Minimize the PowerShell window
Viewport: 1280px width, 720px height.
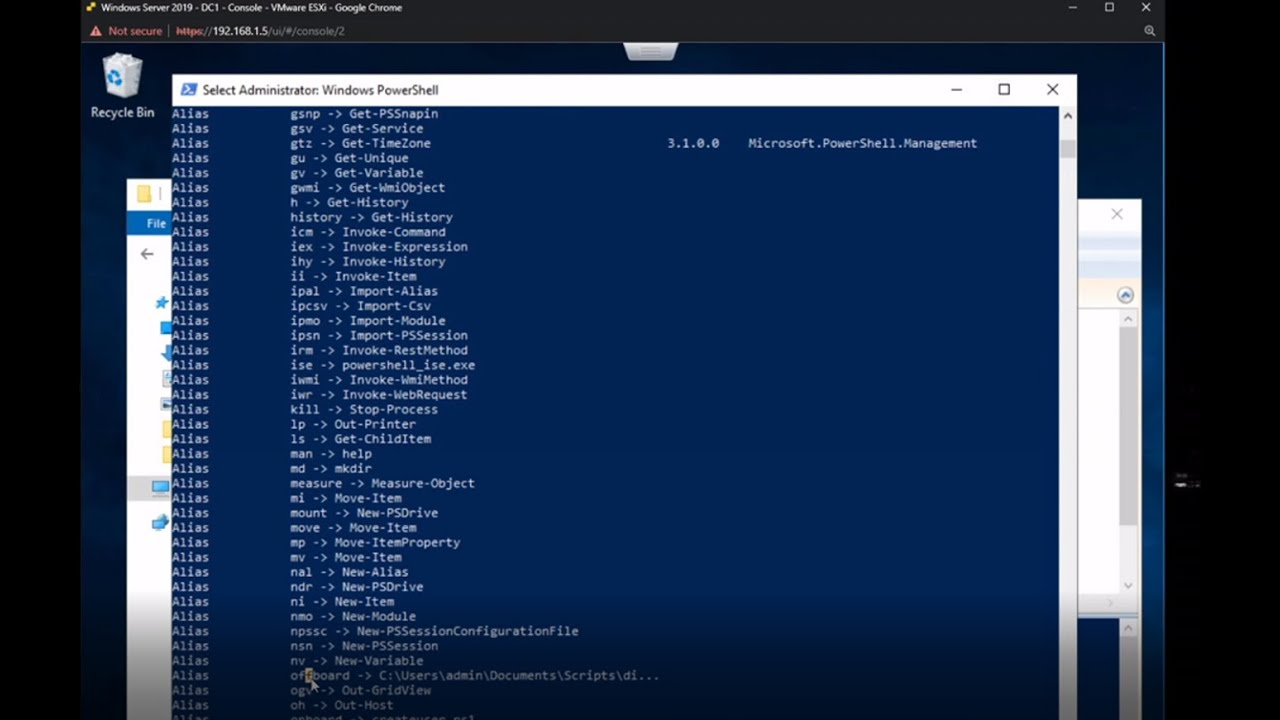(956, 90)
